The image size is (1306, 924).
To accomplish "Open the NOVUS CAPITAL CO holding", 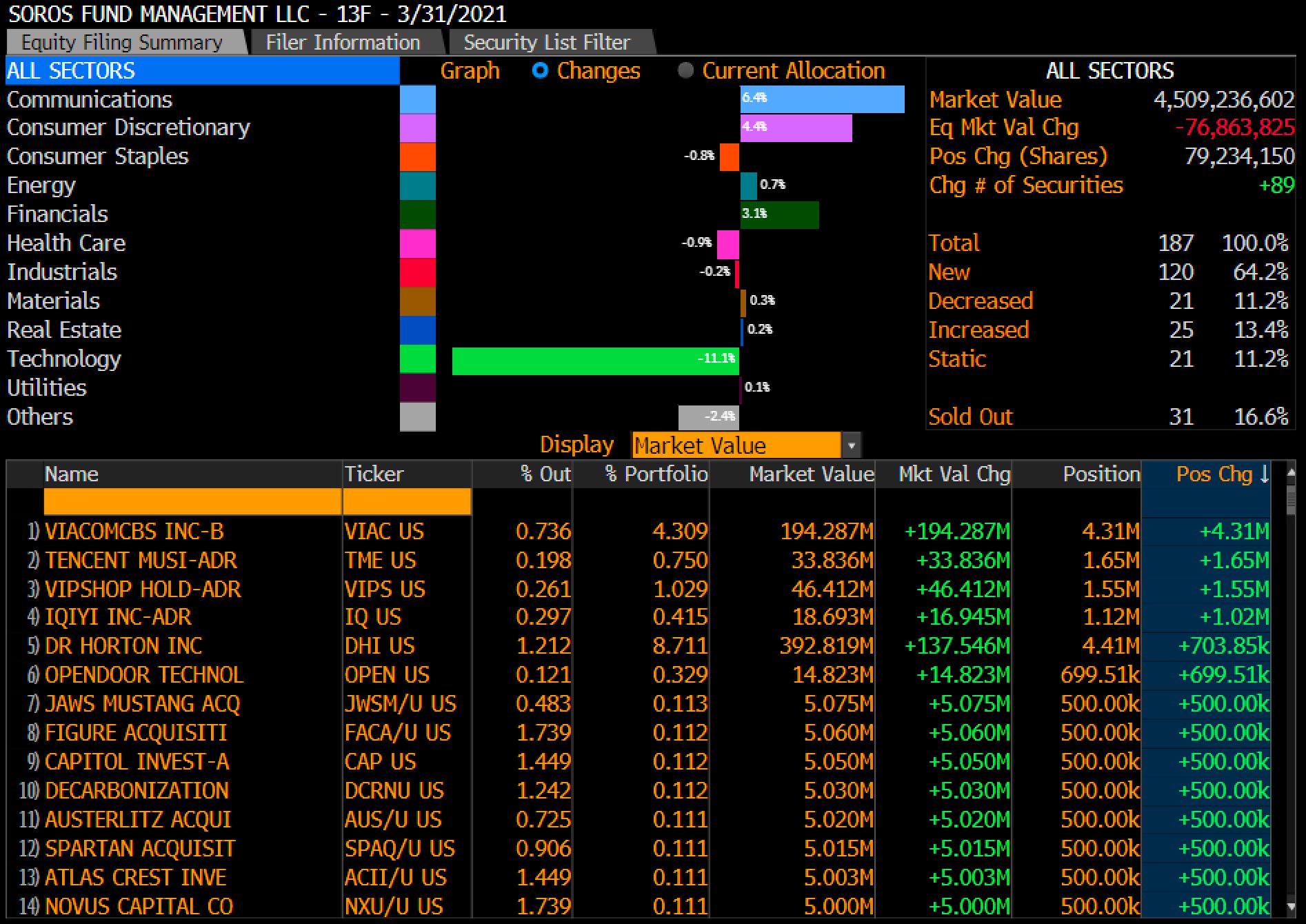I will pyautogui.click(x=139, y=907).
